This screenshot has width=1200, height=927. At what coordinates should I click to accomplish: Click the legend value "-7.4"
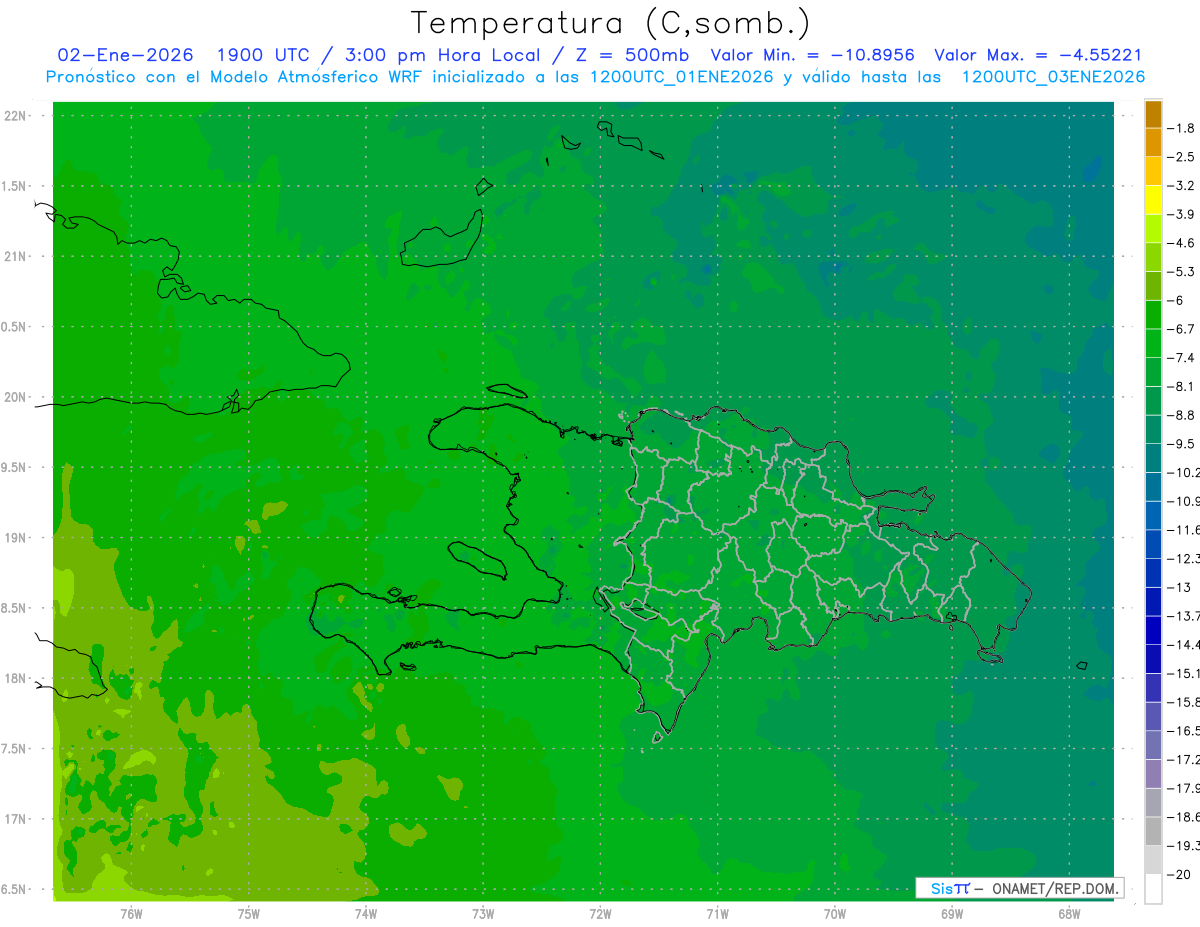[x=1182, y=358]
